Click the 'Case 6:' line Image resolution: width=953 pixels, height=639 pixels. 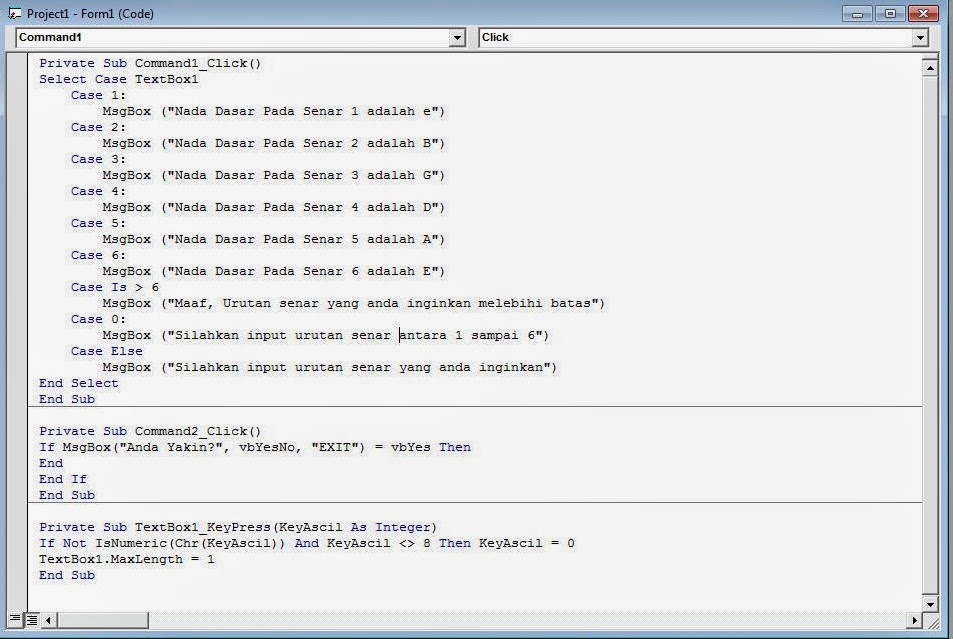98,255
